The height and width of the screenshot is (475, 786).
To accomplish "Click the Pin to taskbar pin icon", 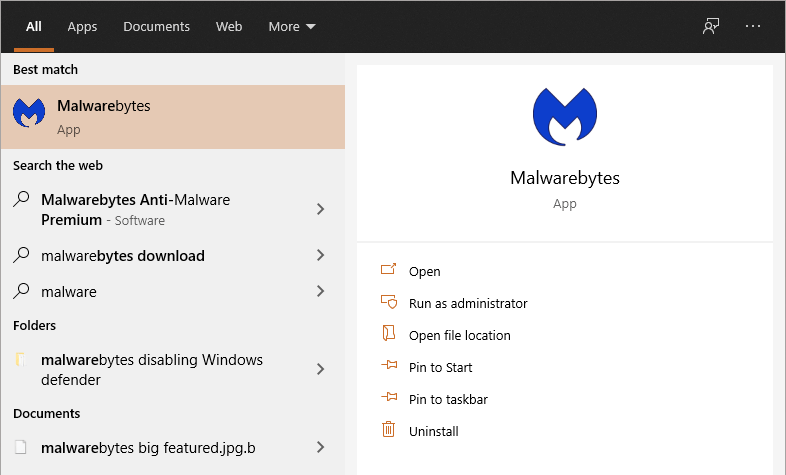I will (389, 397).
